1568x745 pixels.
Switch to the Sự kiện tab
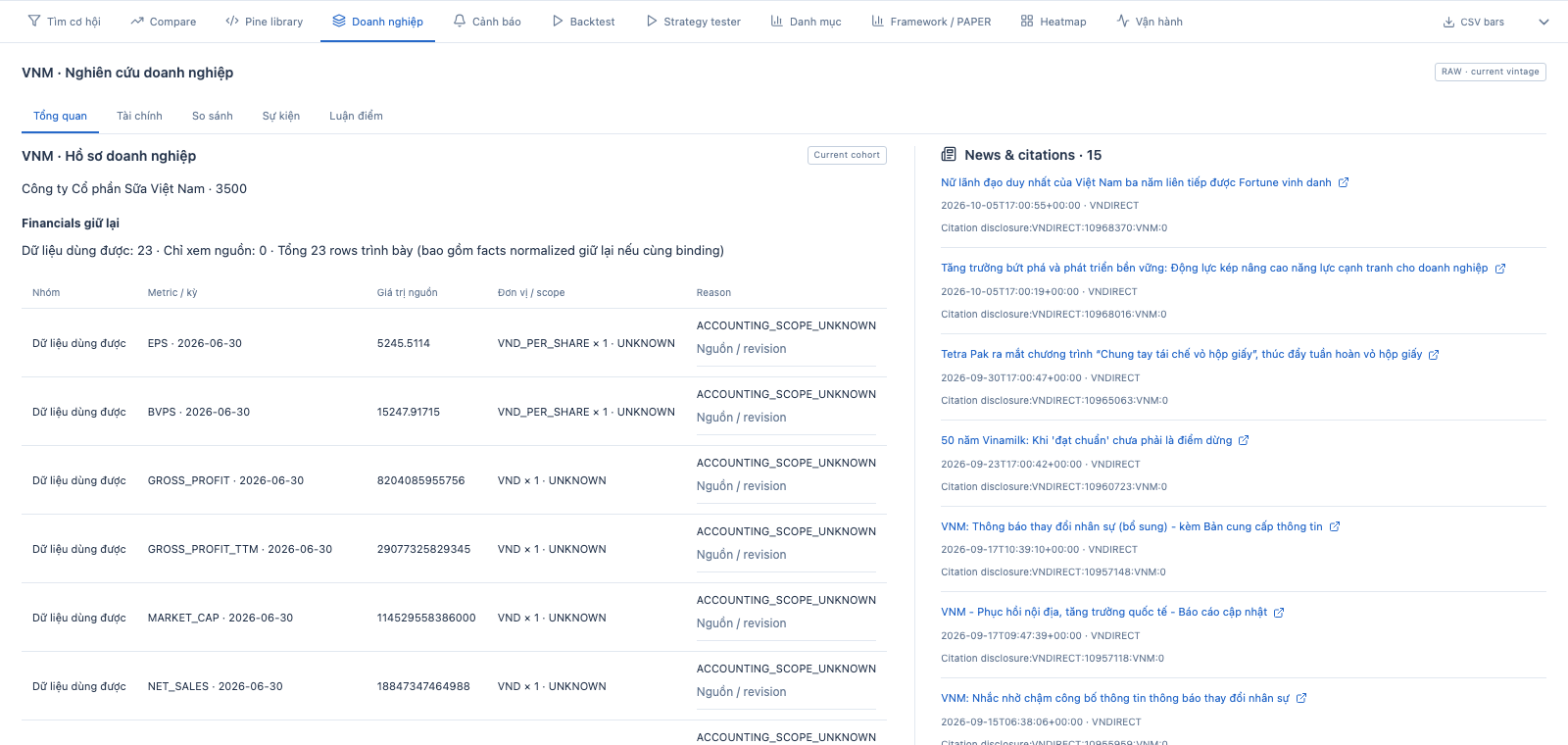click(281, 116)
